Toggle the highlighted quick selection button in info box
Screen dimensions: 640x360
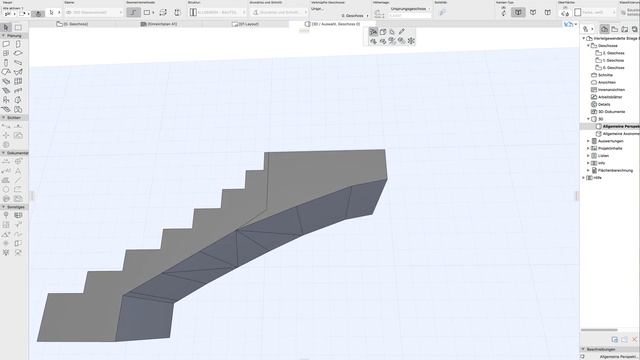pos(38,13)
